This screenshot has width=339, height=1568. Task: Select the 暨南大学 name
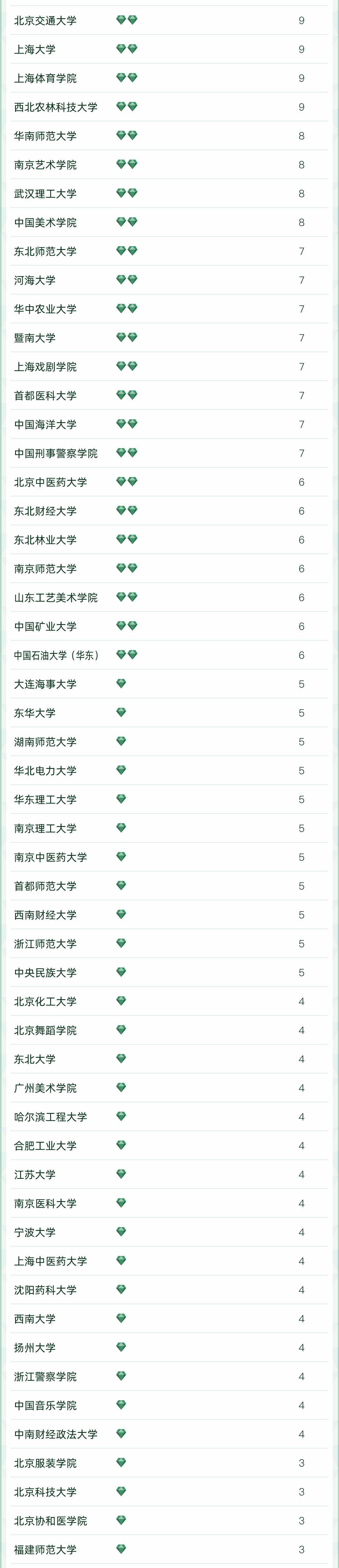pos(35,338)
